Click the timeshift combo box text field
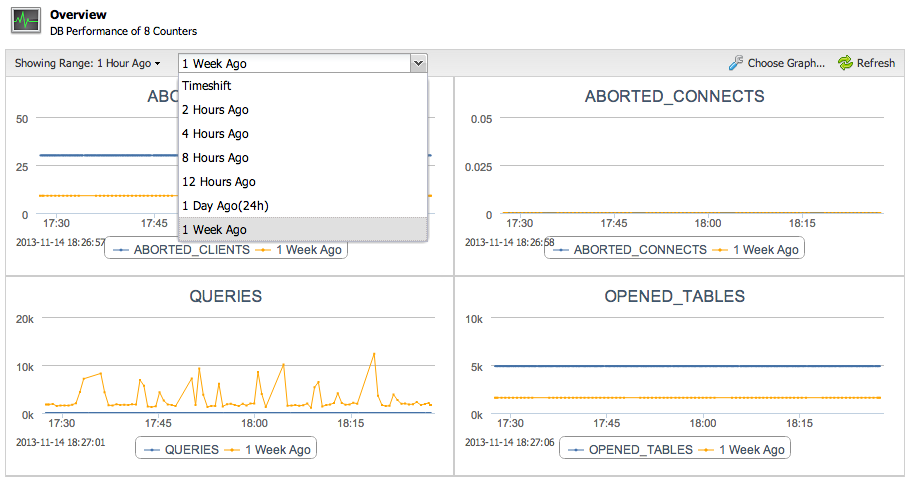908x477 pixels. tap(293, 63)
